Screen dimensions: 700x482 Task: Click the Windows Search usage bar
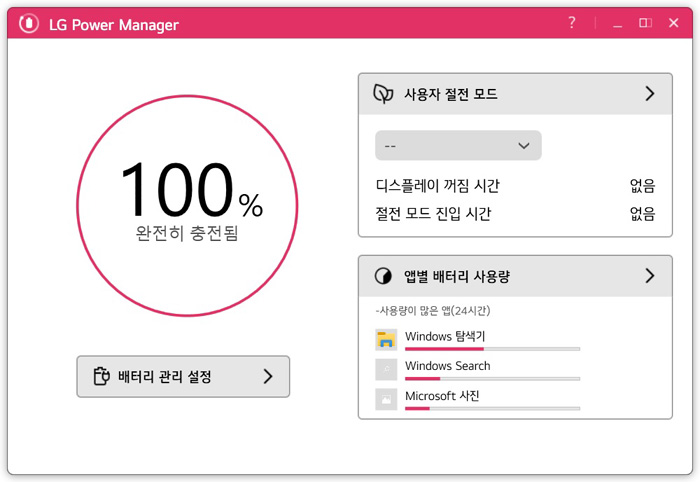pyautogui.click(x=492, y=379)
